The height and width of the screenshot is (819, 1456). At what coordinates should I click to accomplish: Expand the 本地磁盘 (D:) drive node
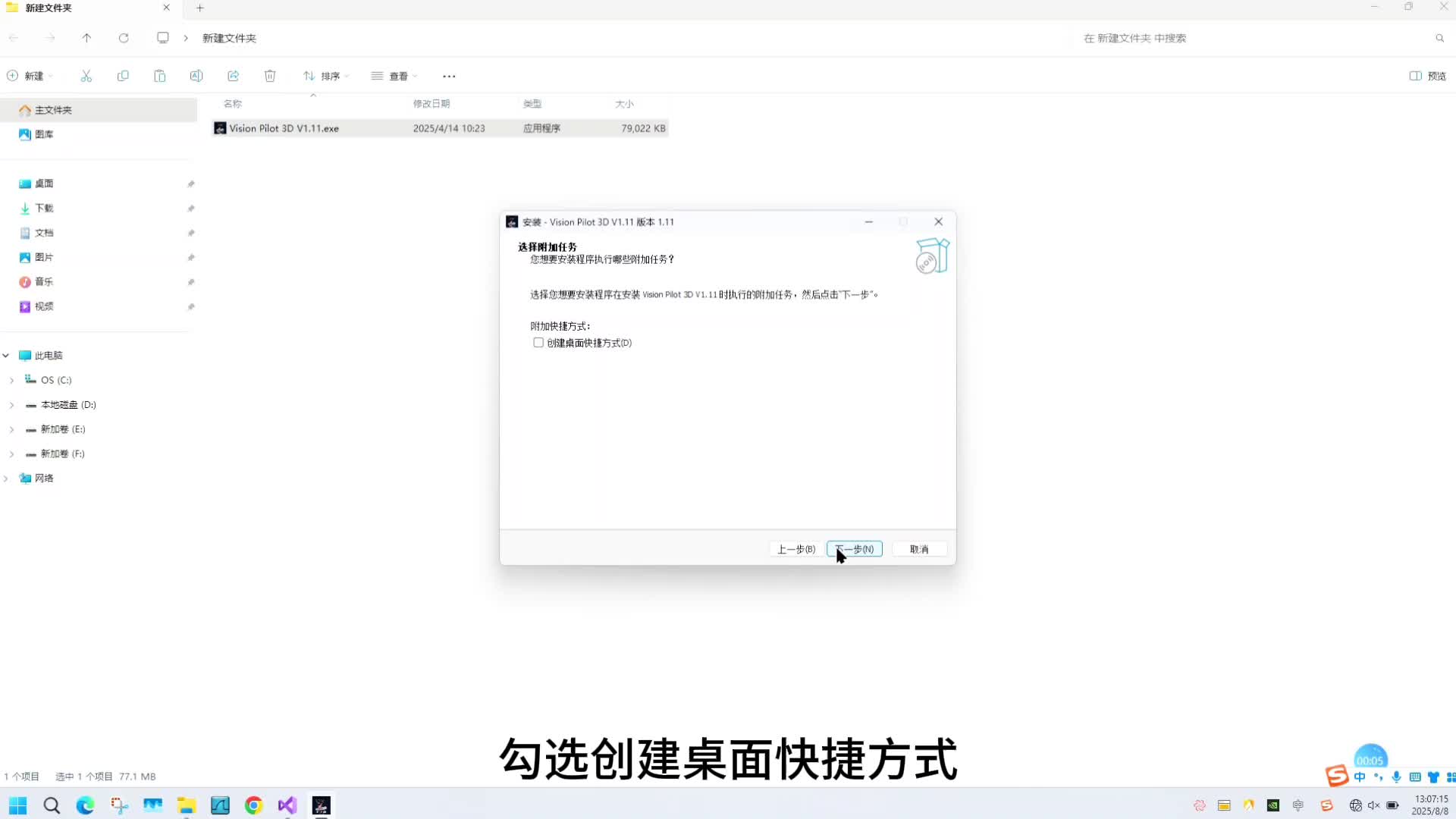click(x=11, y=405)
